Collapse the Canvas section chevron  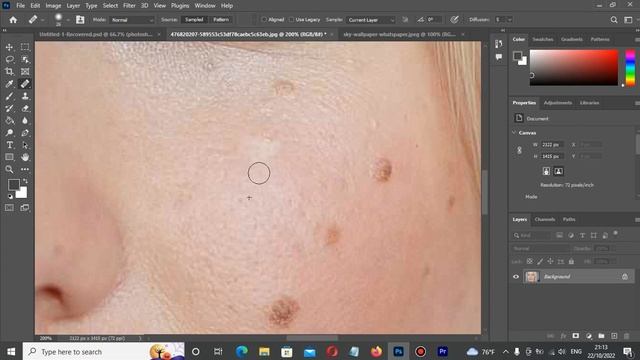(x=514, y=133)
